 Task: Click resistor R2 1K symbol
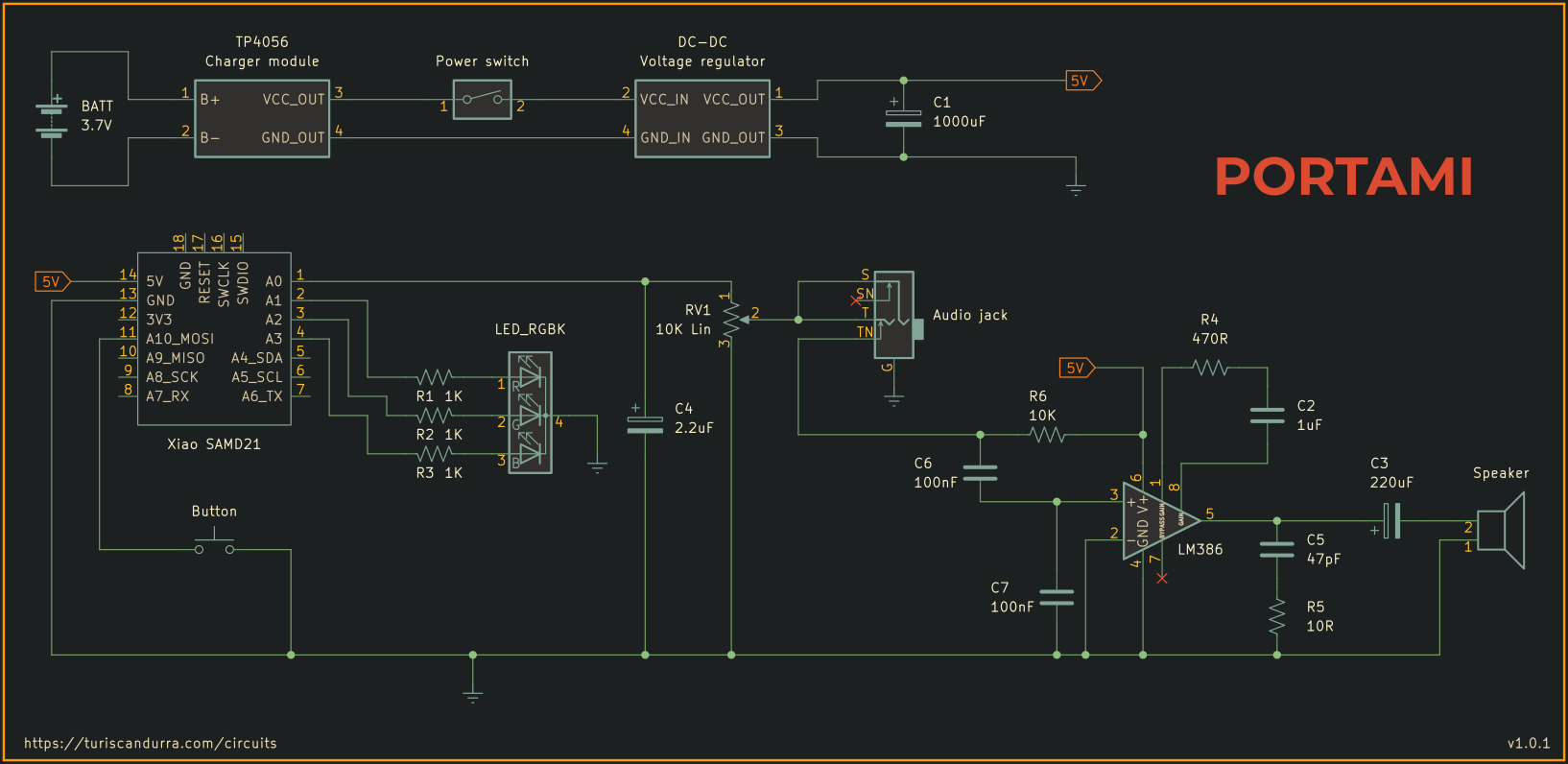435,416
